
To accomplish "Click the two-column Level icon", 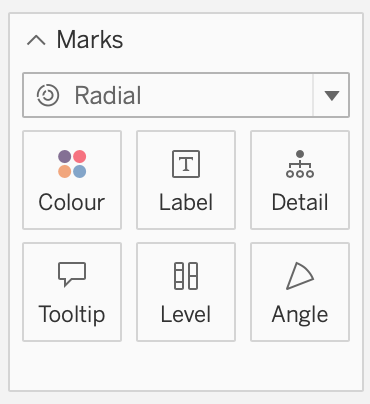I will tap(186, 276).
